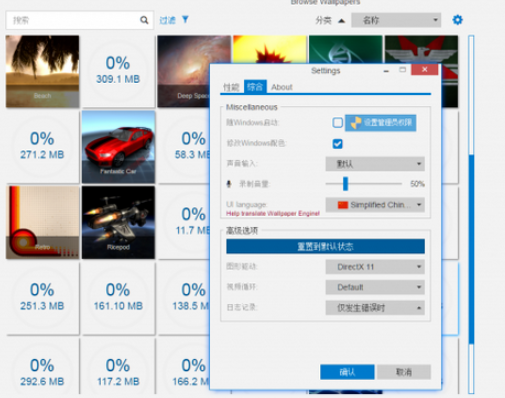This screenshot has height=398, width=505.
Task: Click the search magnifier icon
Action: coord(144,20)
